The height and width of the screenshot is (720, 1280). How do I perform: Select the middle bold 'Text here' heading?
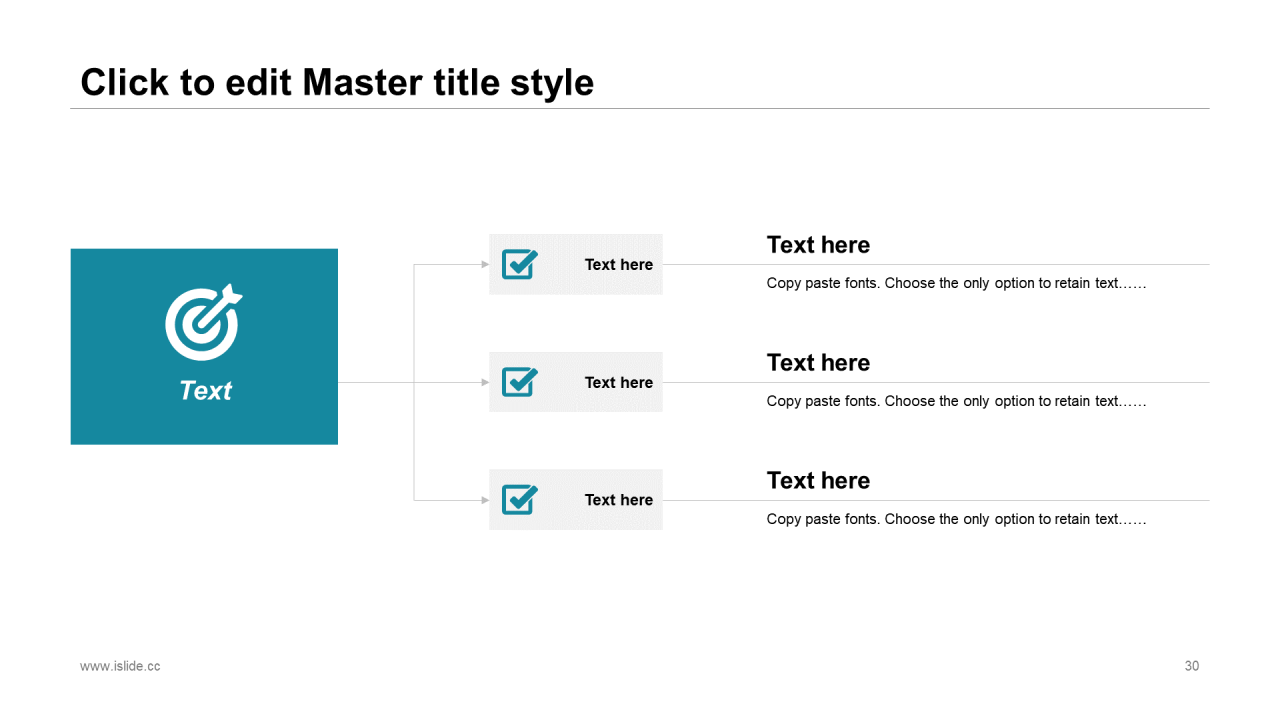pos(818,363)
